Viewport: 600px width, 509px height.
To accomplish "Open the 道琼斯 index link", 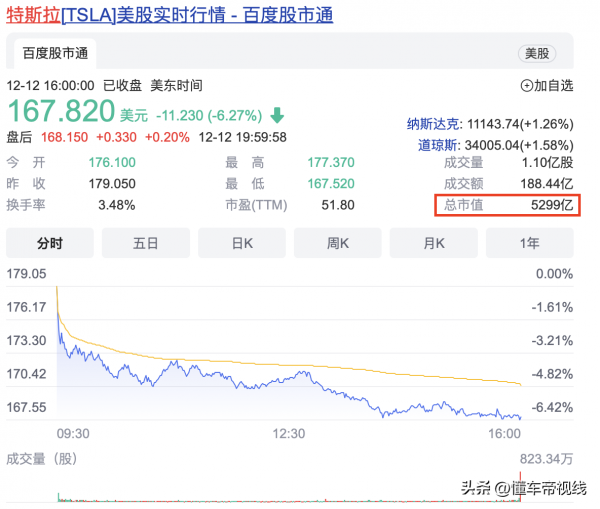I will point(439,145).
